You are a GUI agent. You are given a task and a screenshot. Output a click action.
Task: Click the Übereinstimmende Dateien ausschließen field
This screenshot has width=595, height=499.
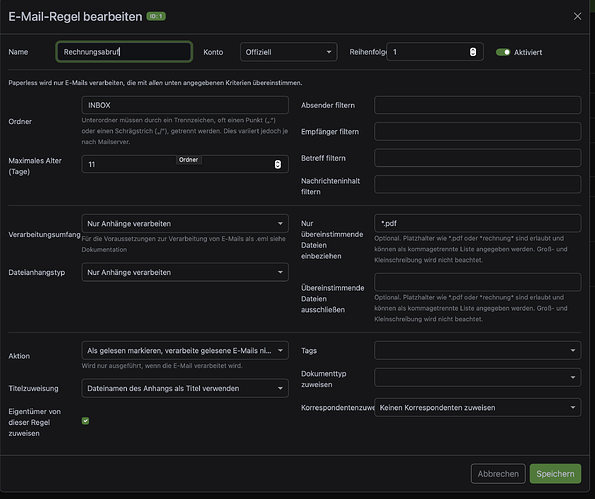click(x=477, y=282)
